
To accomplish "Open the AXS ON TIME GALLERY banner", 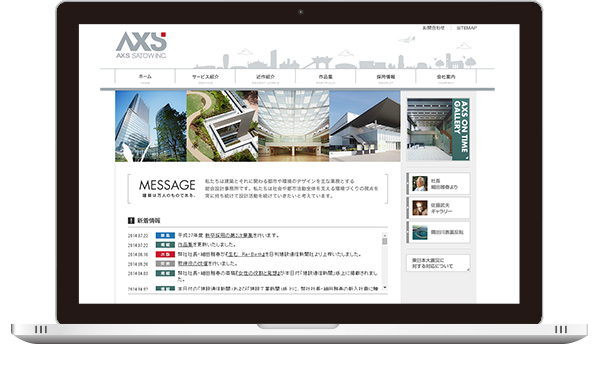I will point(438,129).
